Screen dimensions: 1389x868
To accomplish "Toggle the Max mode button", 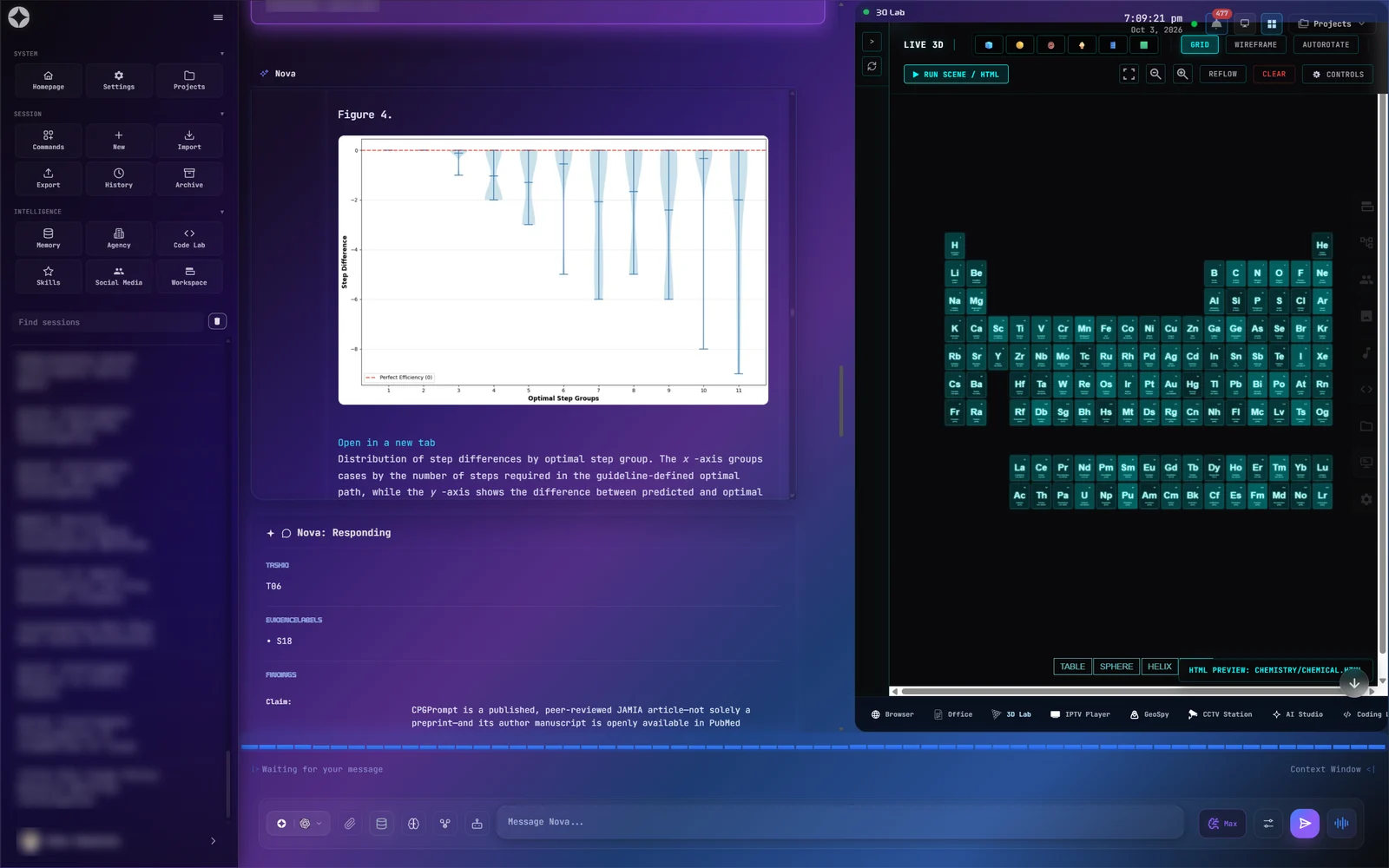I will click(1223, 824).
